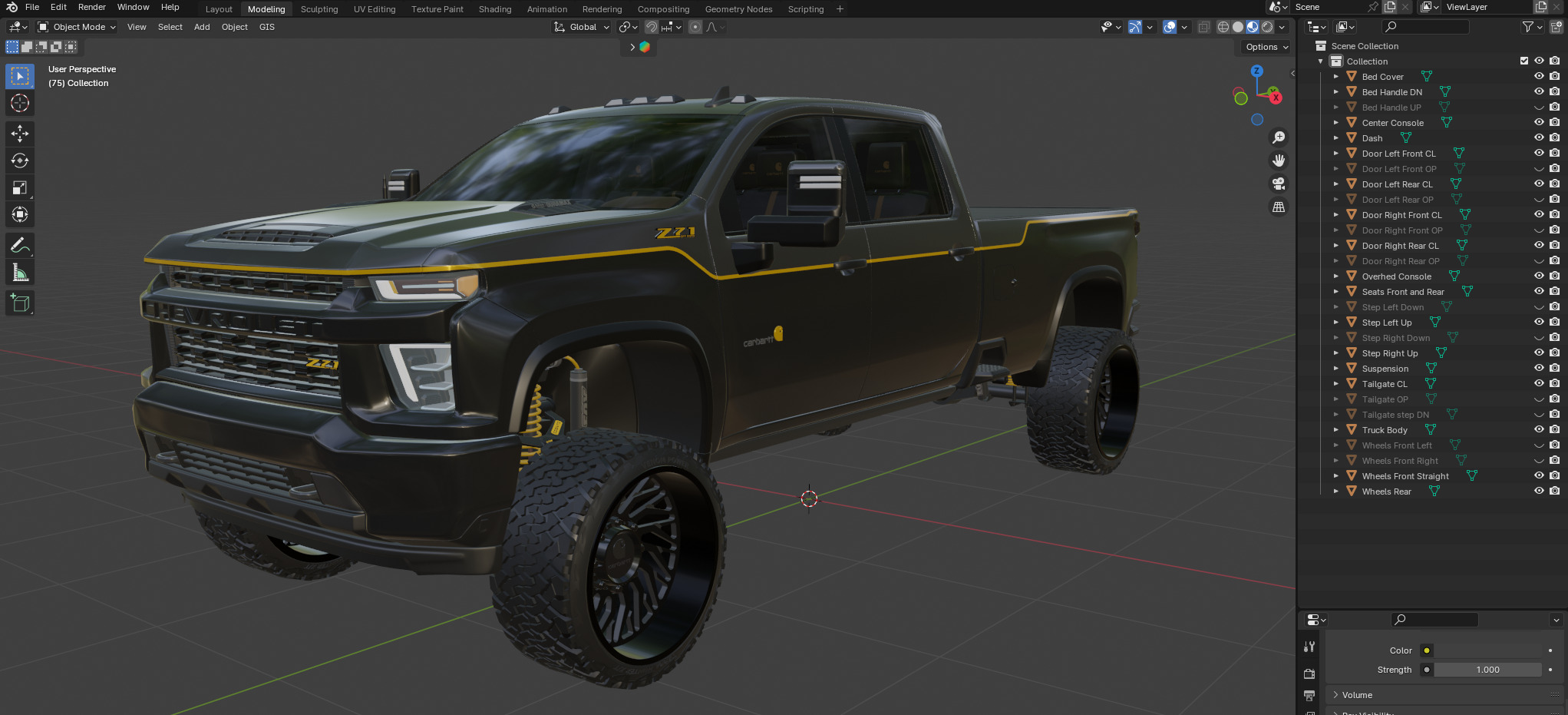Click the snapping magnet icon
The image size is (1568, 715).
pyautogui.click(x=652, y=27)
